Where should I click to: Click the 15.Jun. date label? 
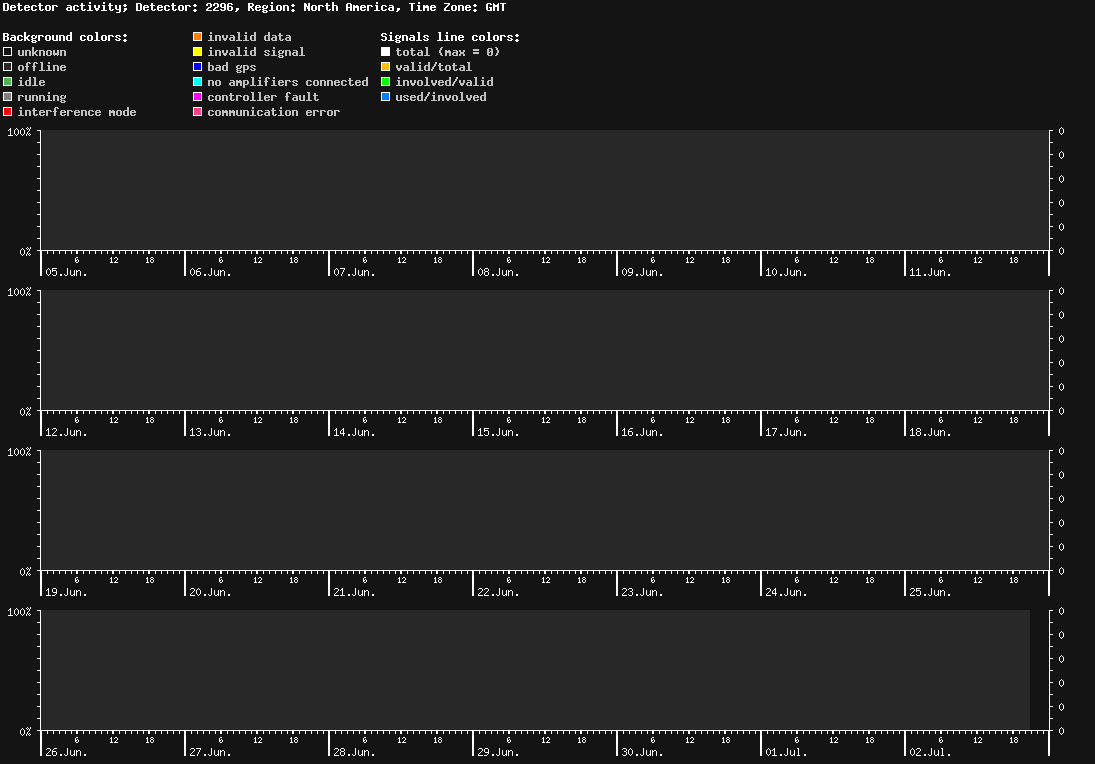pos(499,432)
